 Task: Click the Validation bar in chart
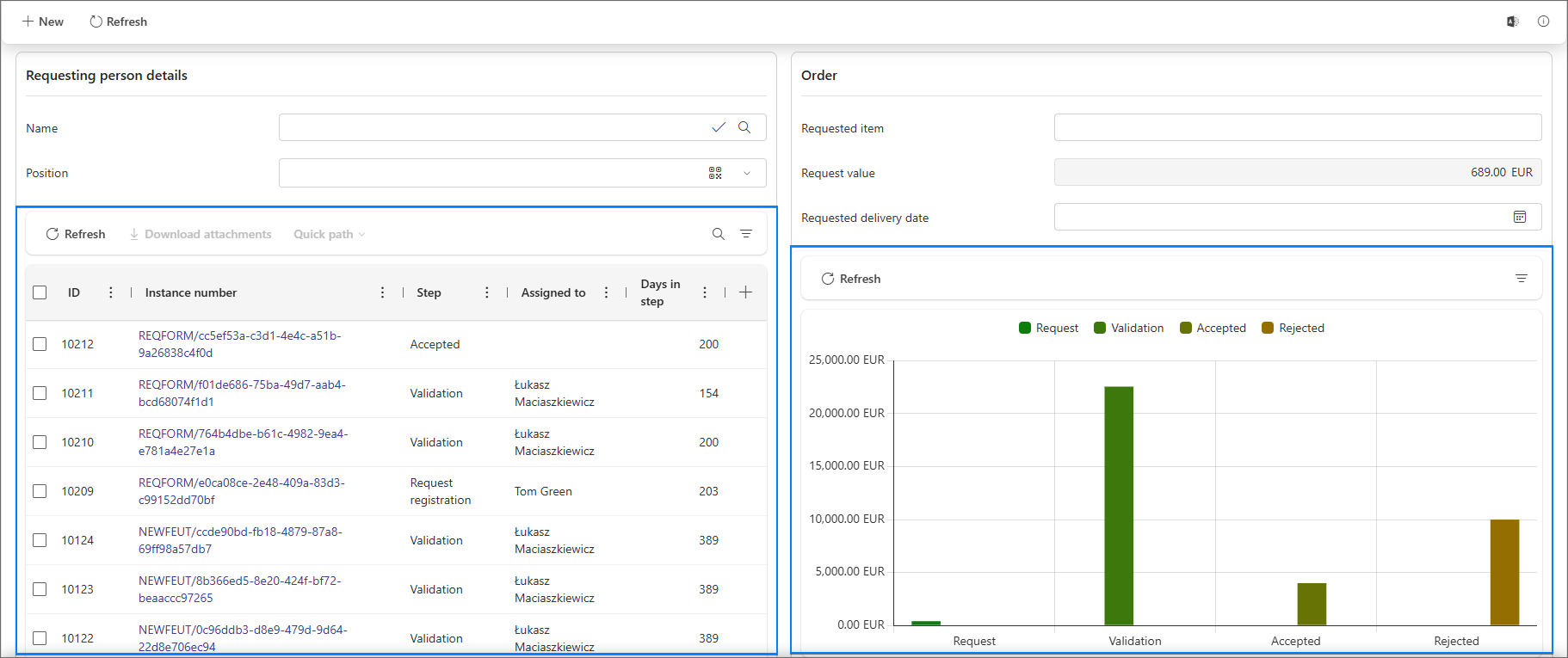1119,506
